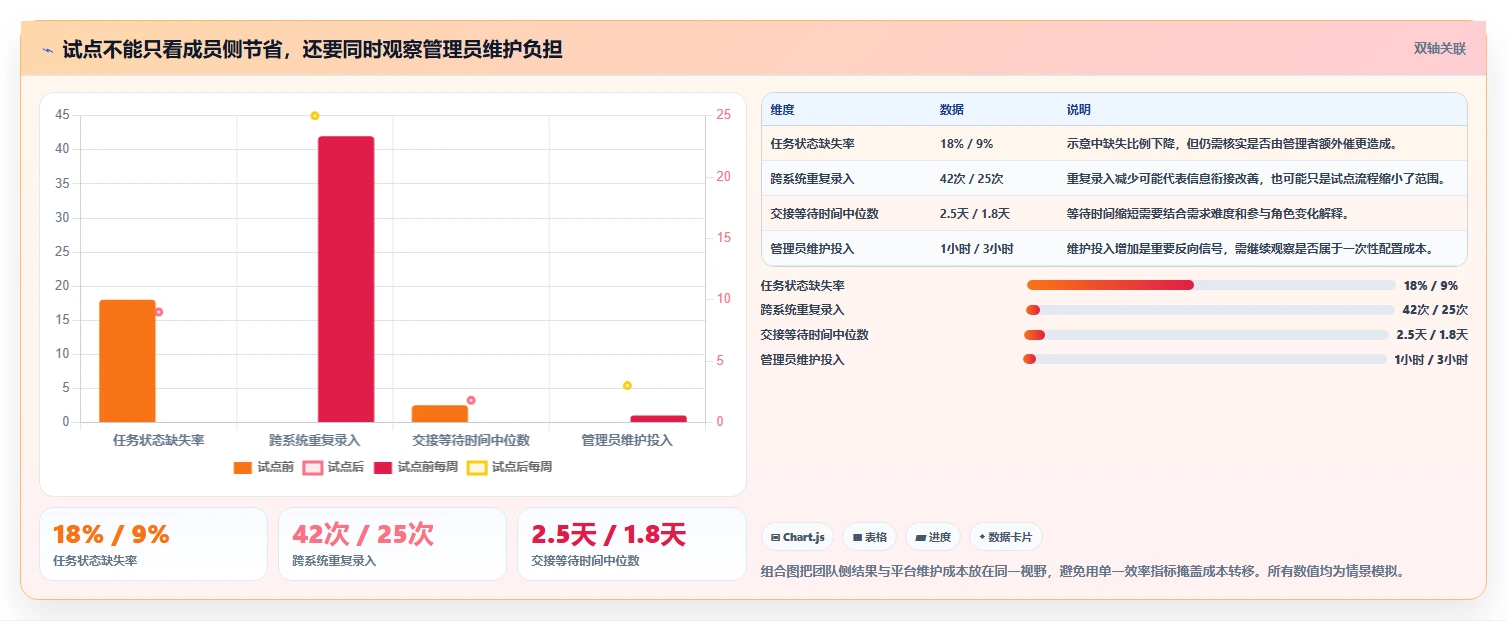Toggle the 试点后每周 legend entry

(x=510, y=467)
